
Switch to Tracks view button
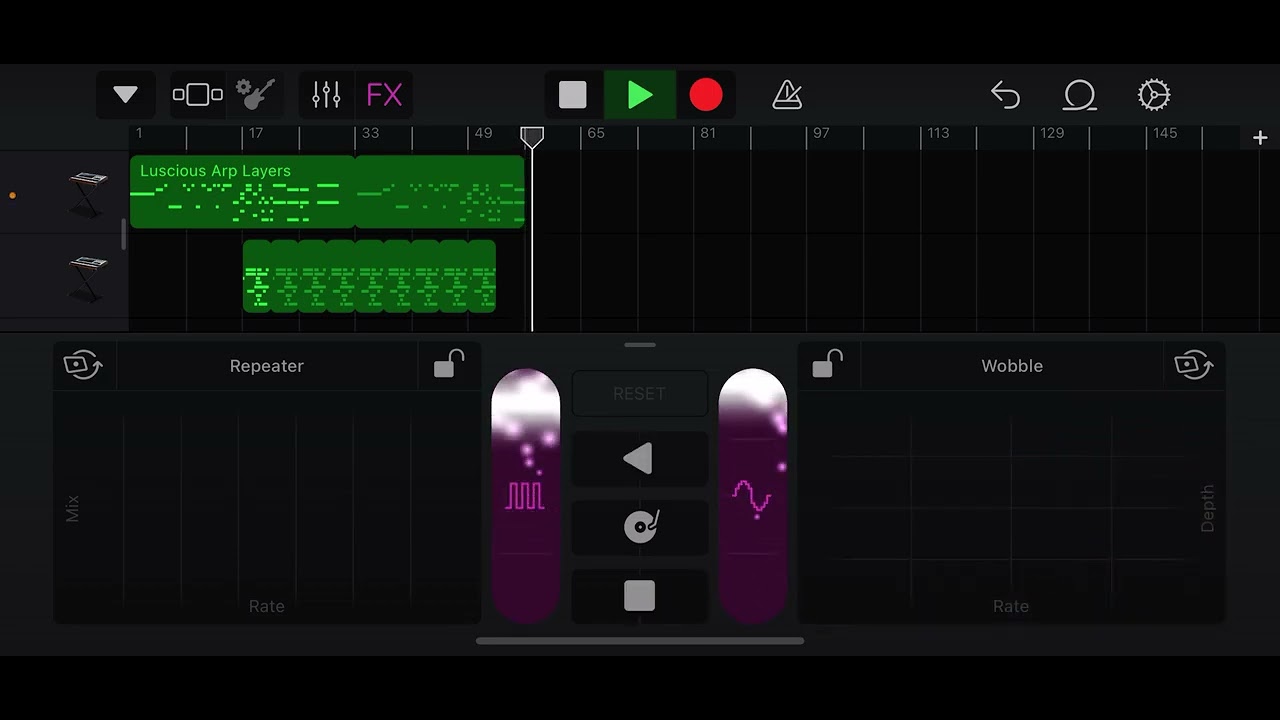(x=198, y=95)
